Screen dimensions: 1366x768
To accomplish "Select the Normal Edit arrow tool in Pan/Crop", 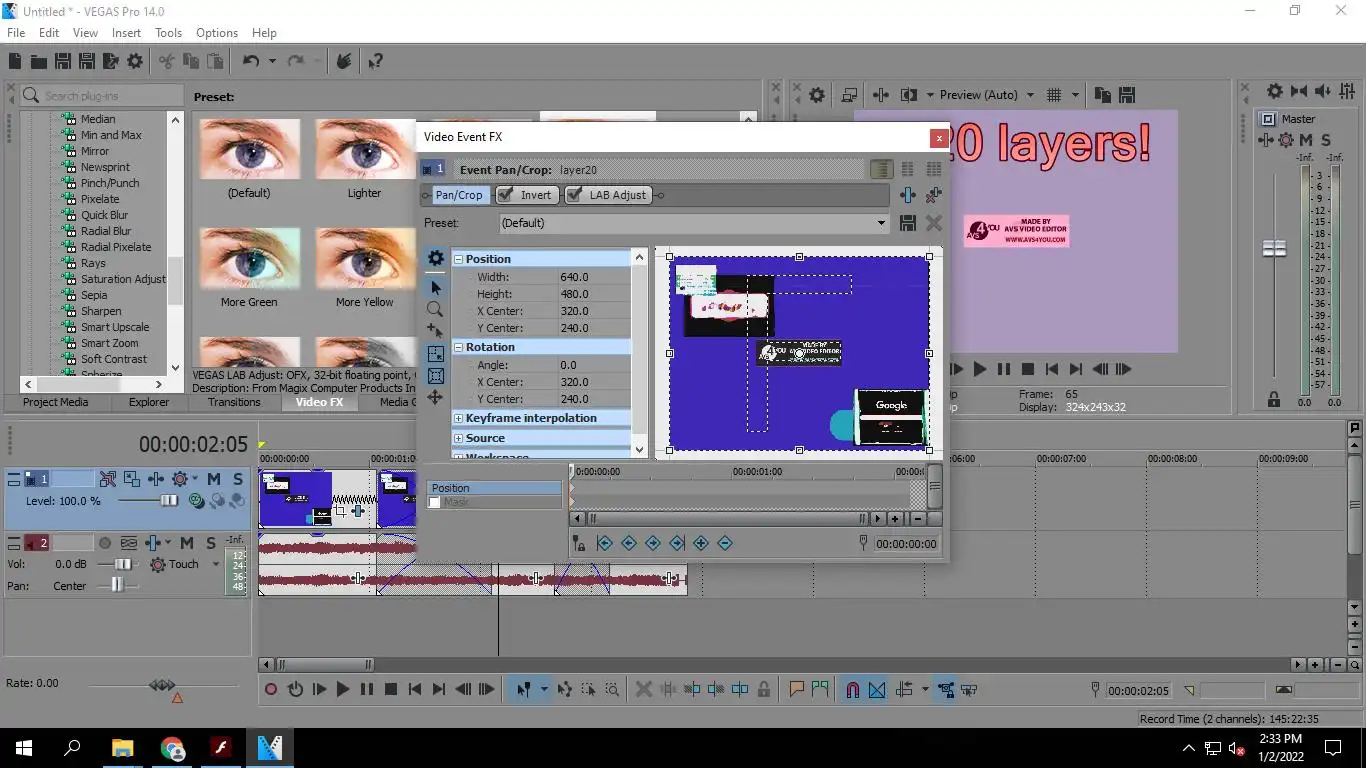I will click(x=435, y=288).
